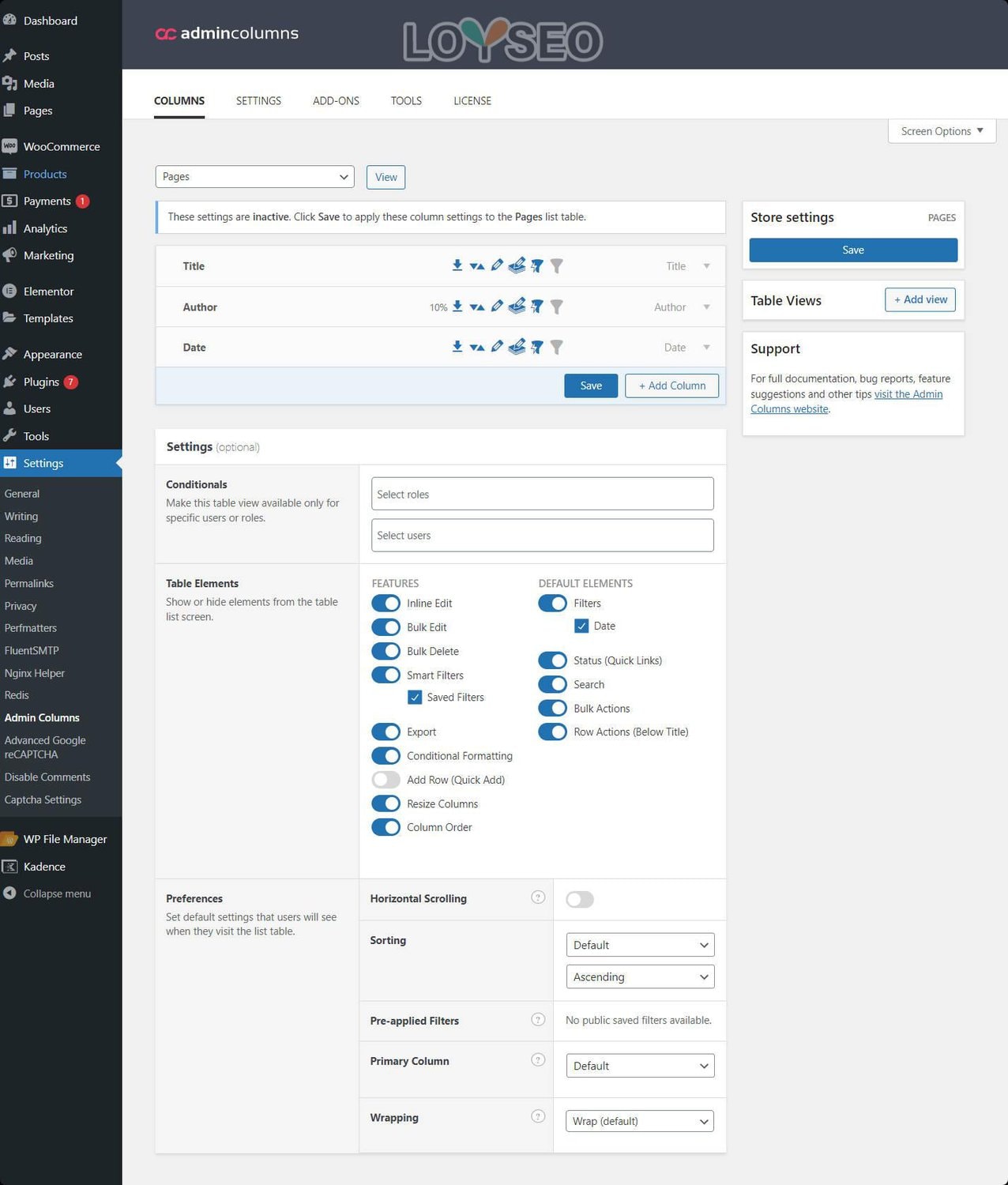Viewport: 1008px width, 1185px height.
Task: Open the Add-ons tab
Action: pyautogui.click(x=336, y=101)
